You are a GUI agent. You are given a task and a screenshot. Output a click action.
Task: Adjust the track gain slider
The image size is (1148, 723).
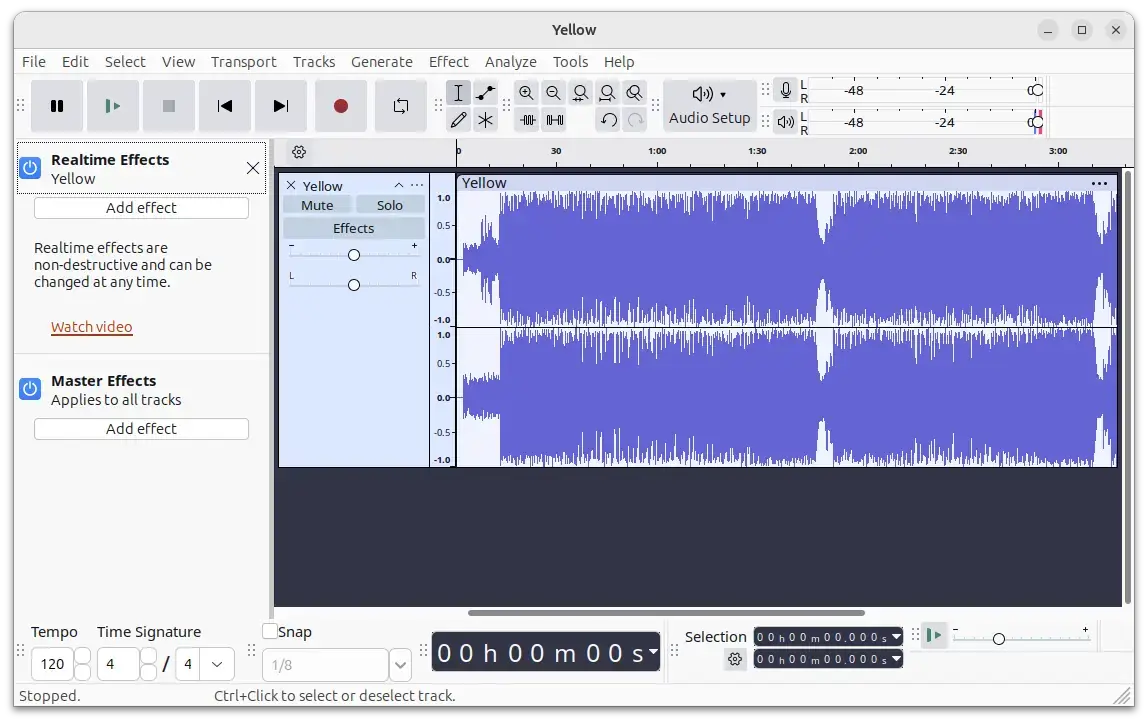[353, 255]
